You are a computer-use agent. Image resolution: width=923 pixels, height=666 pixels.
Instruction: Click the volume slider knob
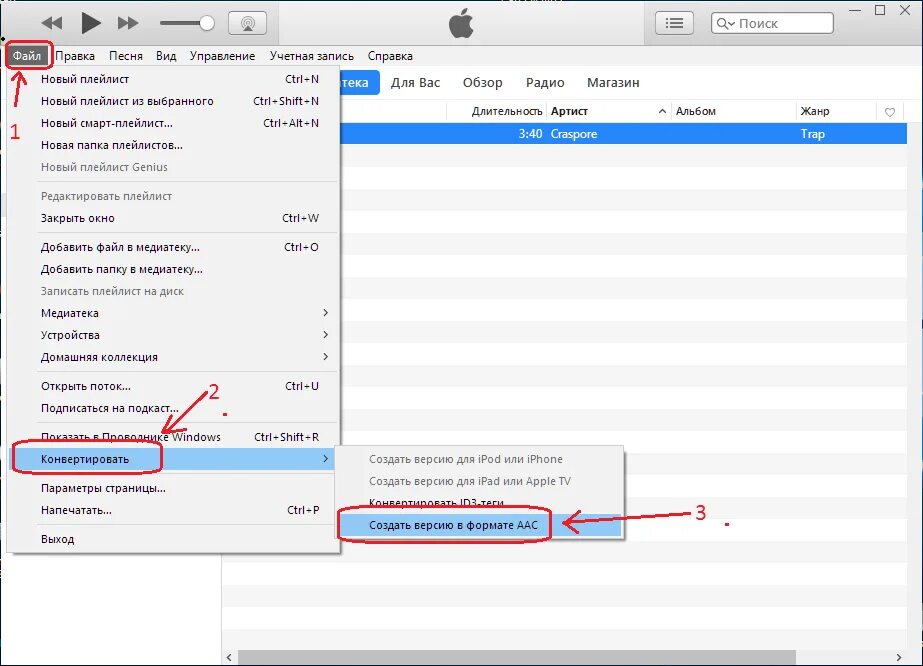pos(207,24)
